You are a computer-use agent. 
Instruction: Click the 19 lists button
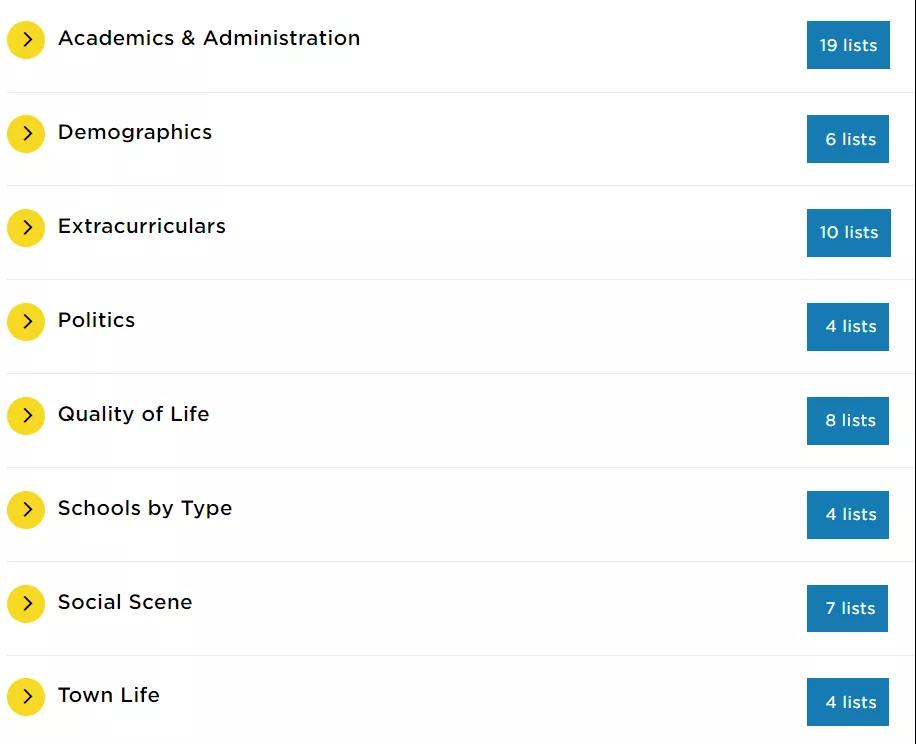click(848, 45)
